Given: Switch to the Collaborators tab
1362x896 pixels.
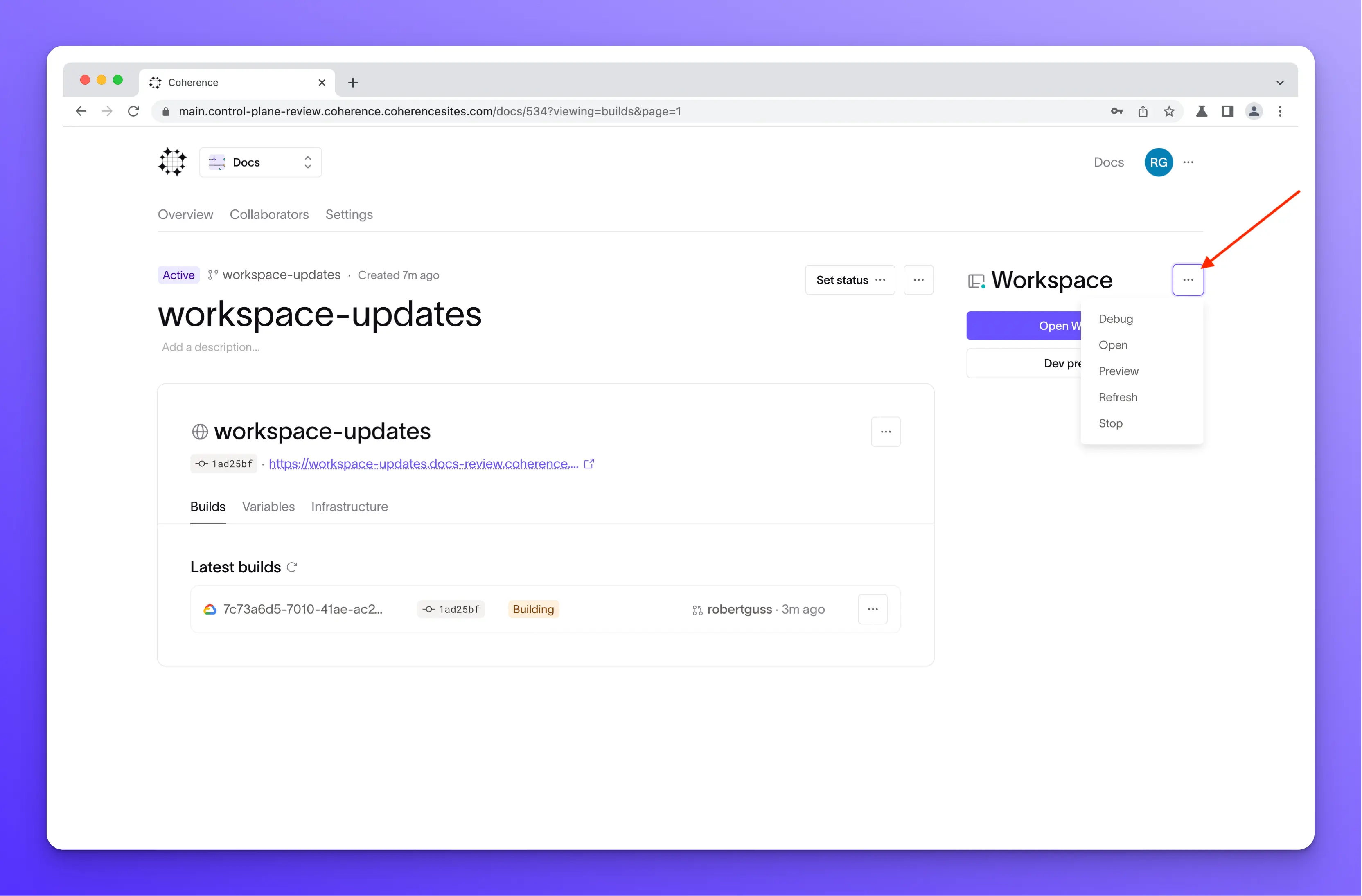Looking at the screenshot, I should (x=269, y=214).
